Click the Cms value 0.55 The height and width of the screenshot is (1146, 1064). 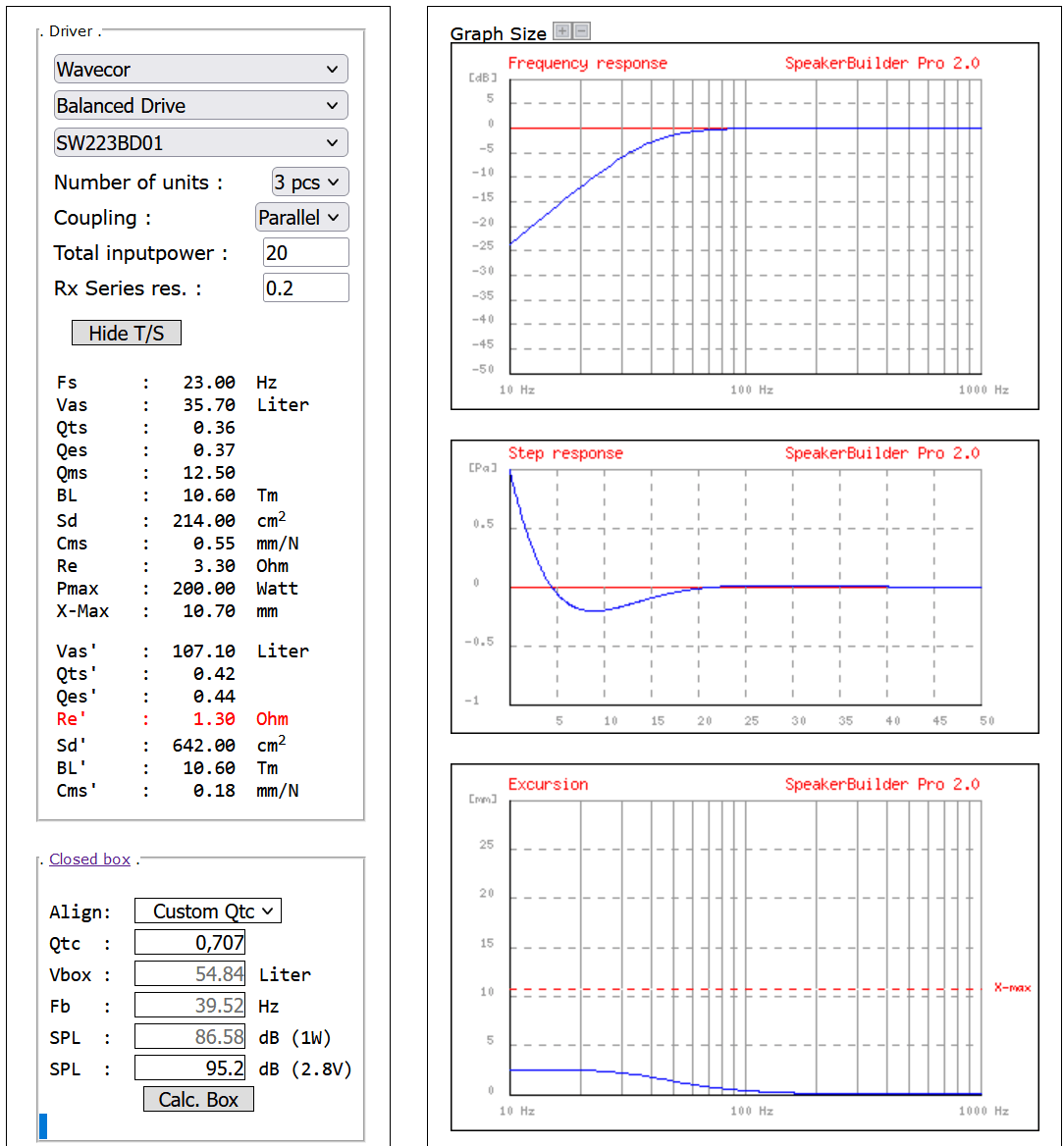[x=214, y=543]
